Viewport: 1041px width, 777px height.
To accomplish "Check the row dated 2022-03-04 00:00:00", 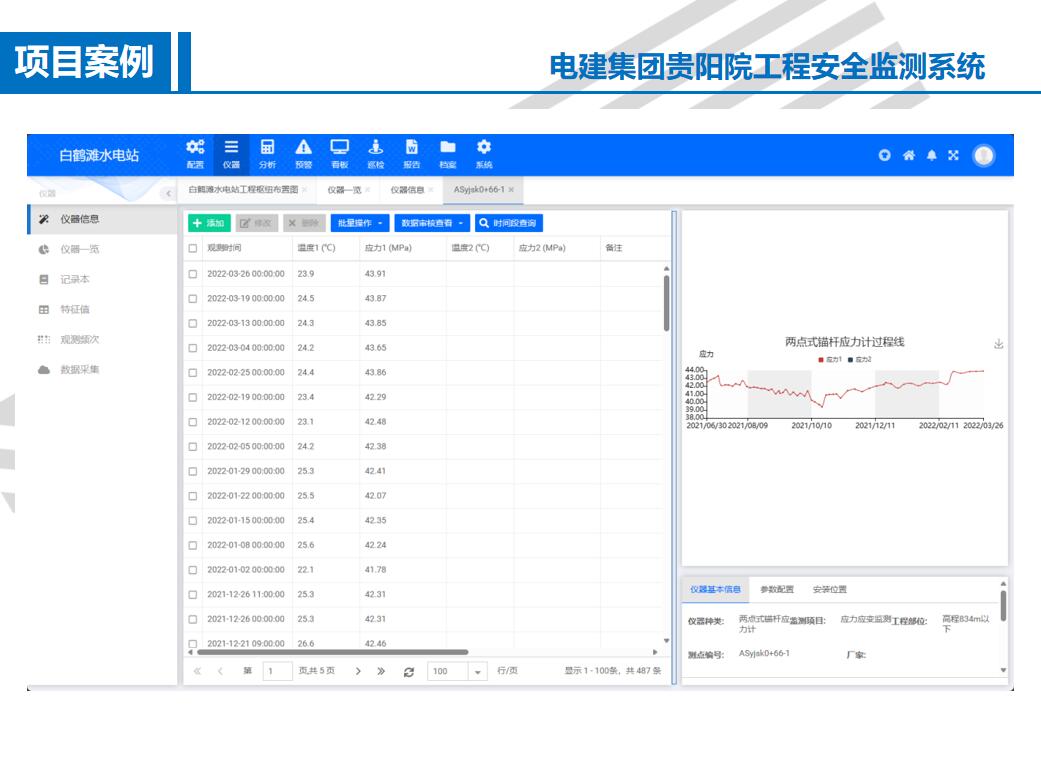I will click(193, 348).
